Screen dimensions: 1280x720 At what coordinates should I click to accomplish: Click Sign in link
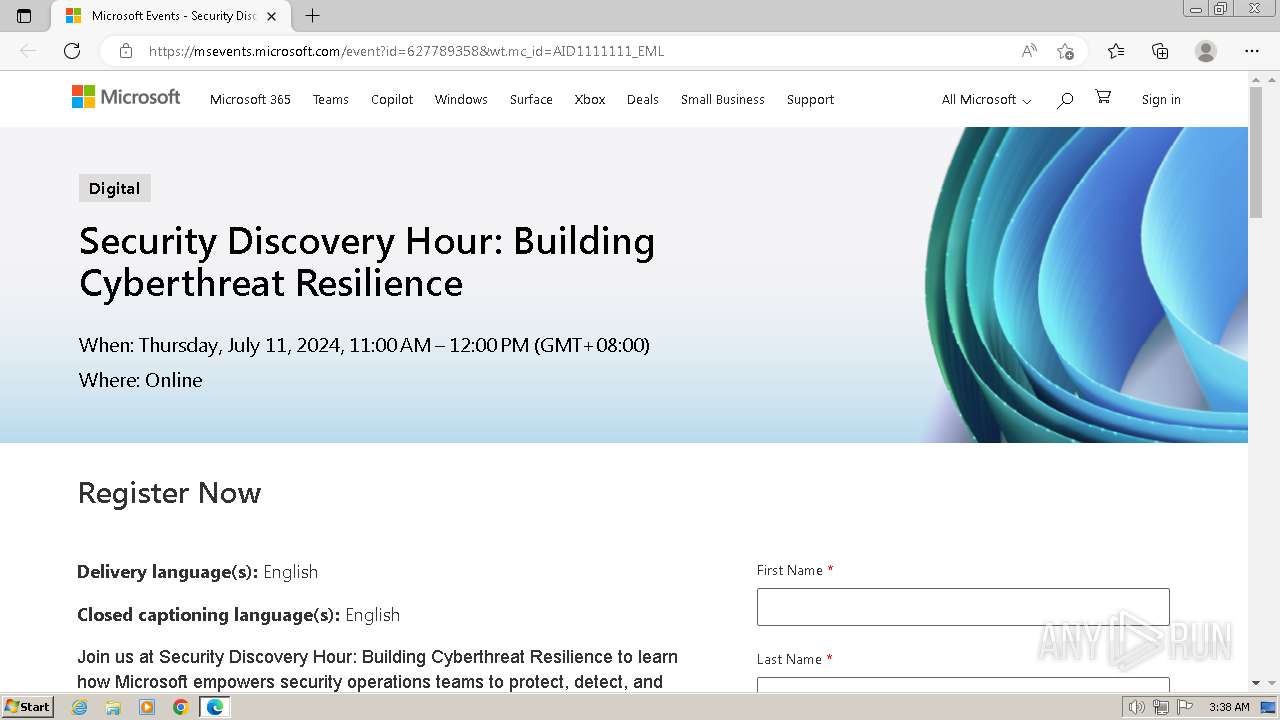1161,99
